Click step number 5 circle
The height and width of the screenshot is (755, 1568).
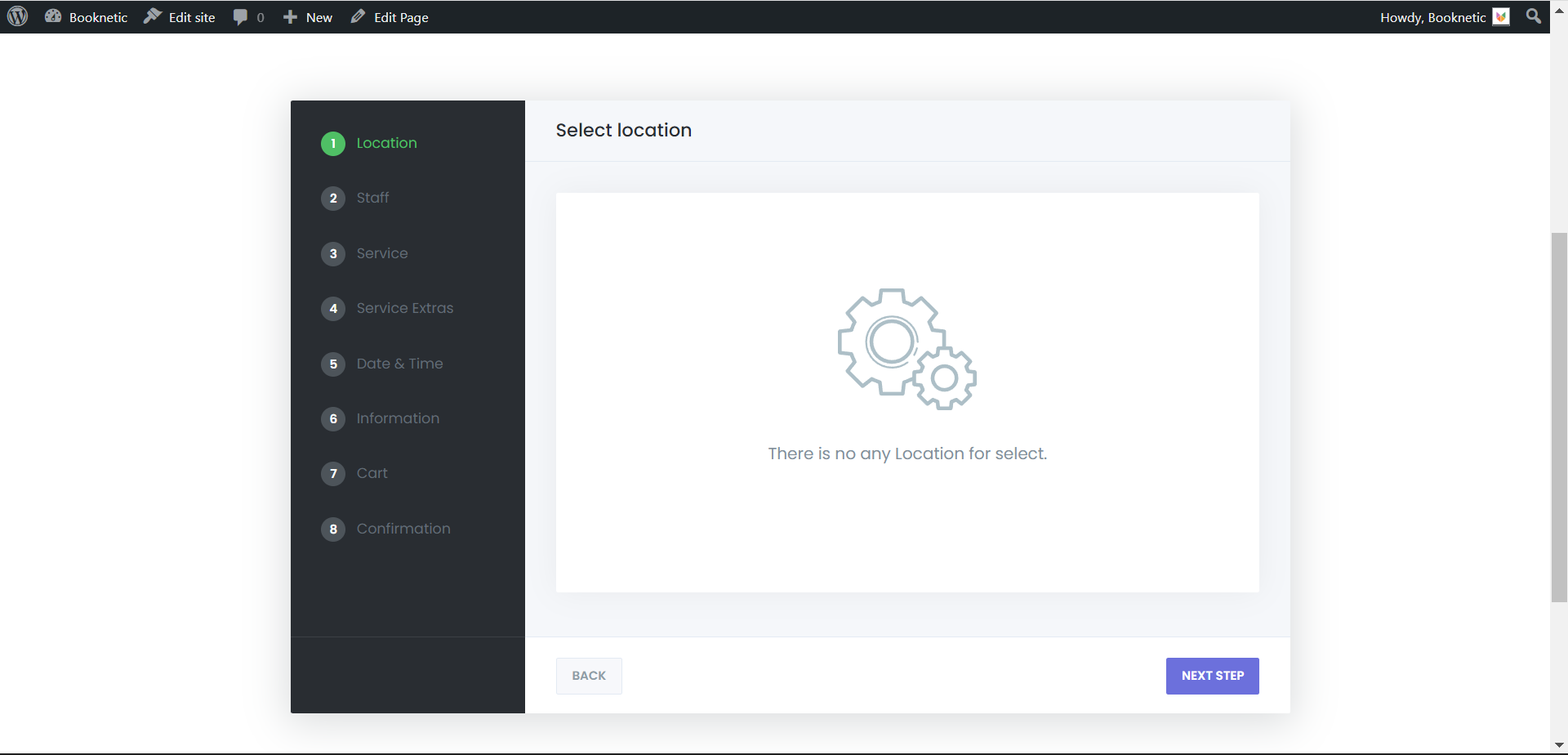(x=333, y=364)
